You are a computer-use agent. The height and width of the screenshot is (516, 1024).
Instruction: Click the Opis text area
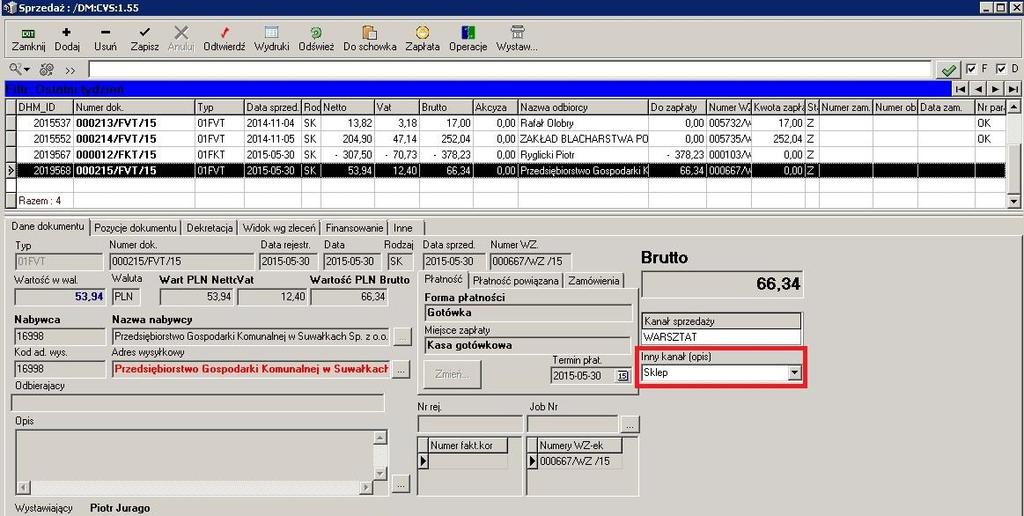[x=194, y=456]
